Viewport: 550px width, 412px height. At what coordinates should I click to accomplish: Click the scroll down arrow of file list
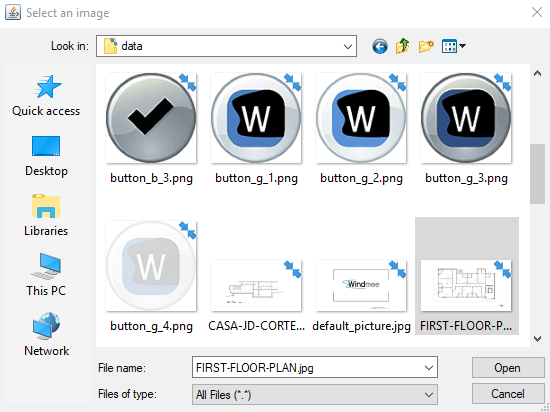coord(537,338)
